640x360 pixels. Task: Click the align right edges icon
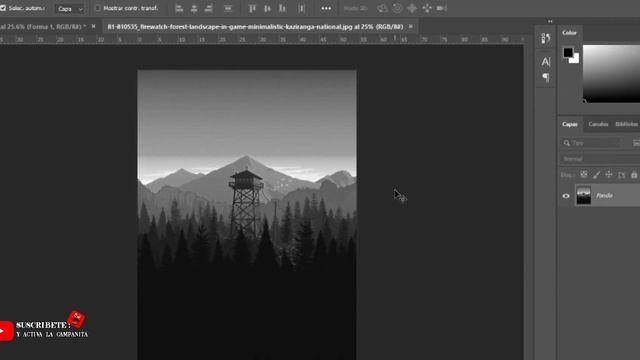[x=209, y=8]
